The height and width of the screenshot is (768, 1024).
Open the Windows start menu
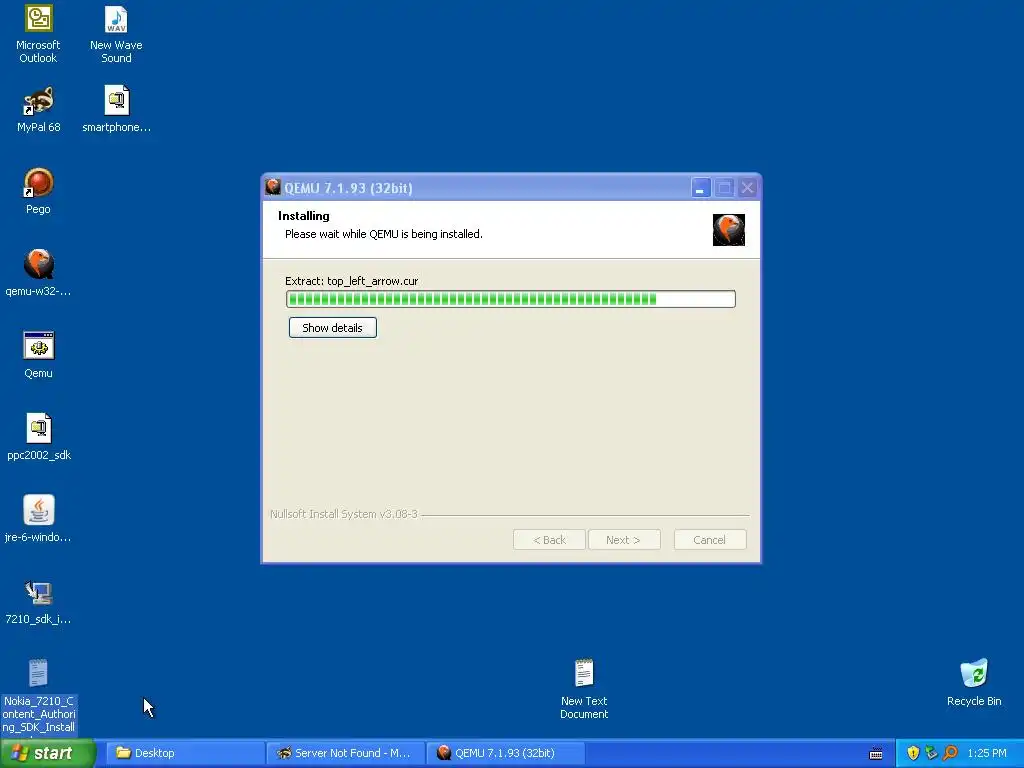(x=48, y=753)
